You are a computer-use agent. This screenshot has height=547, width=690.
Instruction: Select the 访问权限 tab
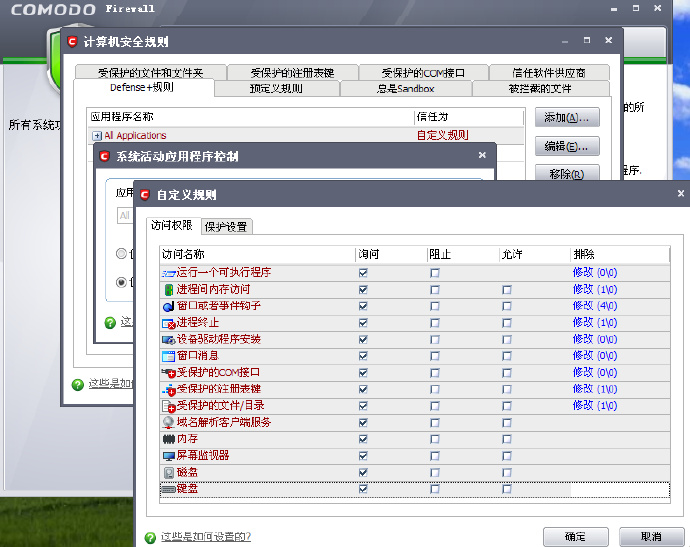[x=172, y=225]
